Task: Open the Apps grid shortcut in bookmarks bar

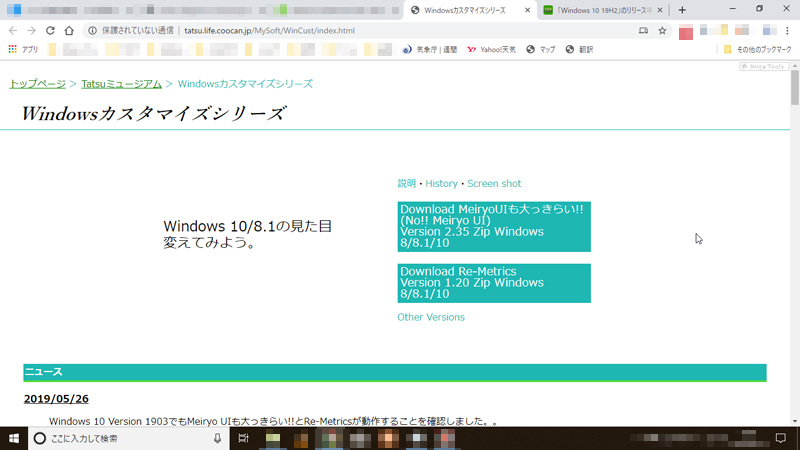Action: click(23, 49)
